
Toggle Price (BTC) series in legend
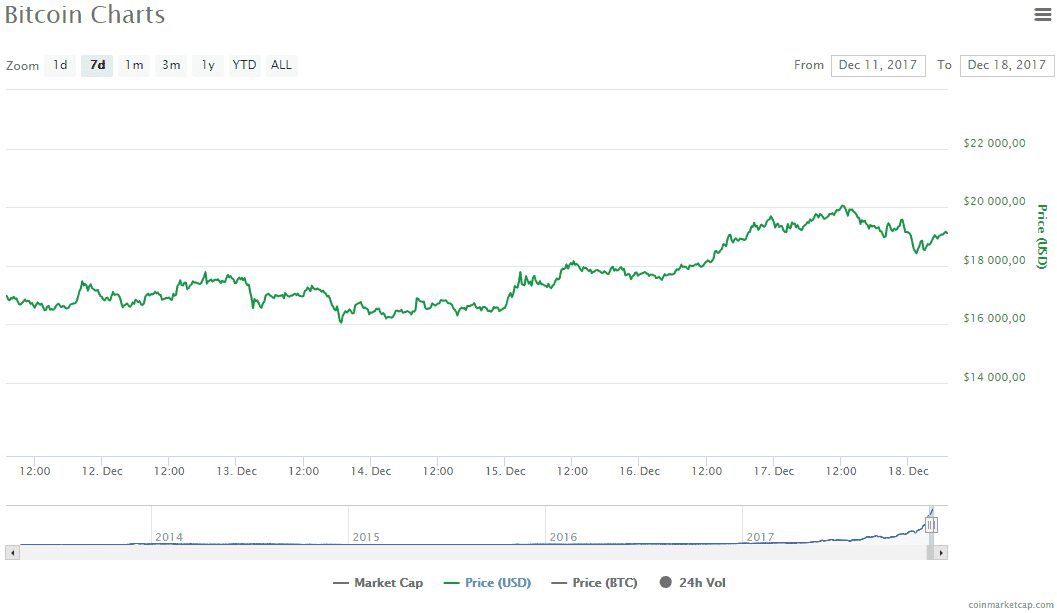point(594,583)
